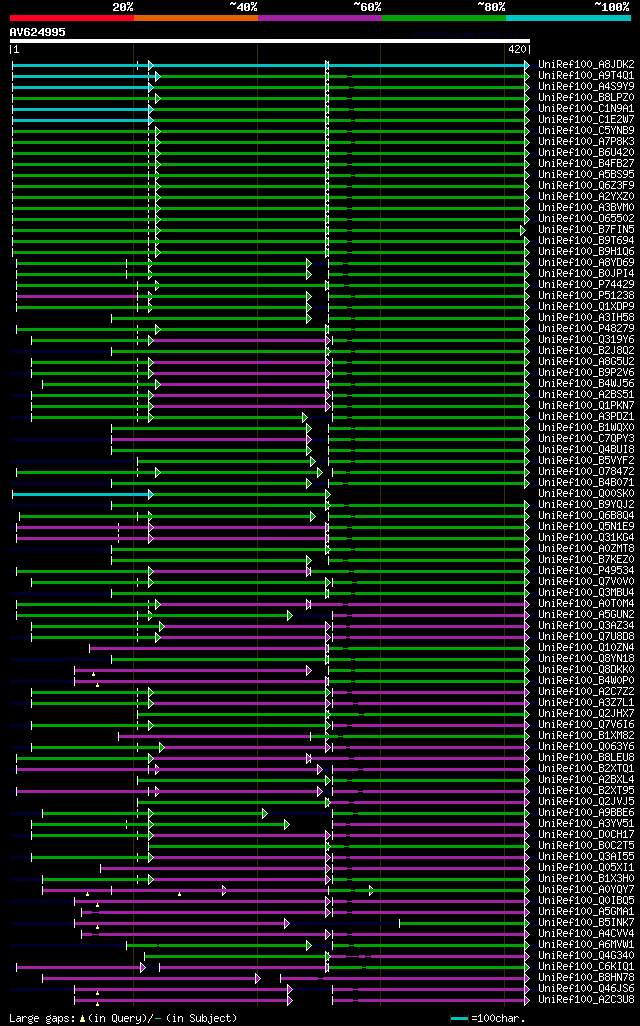Select the UniRef100_P49534 label

[x=586, y=571]
